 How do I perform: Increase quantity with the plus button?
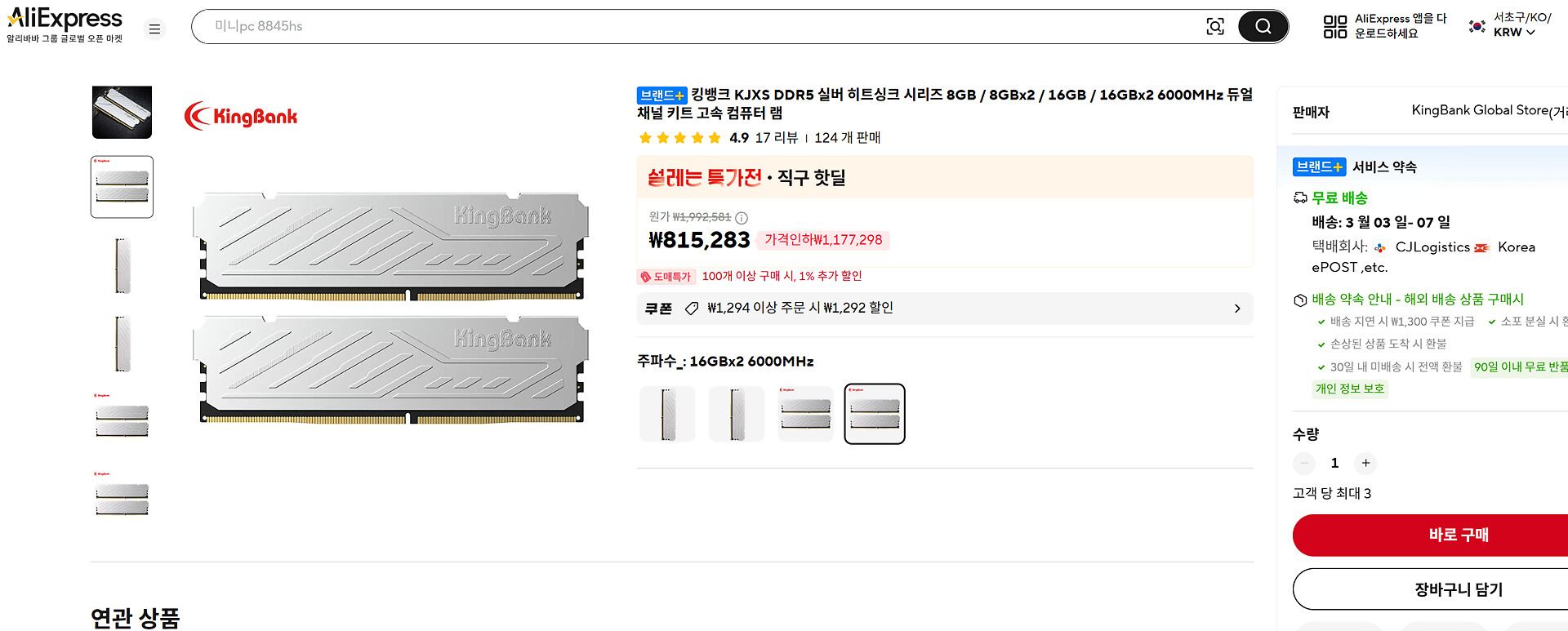point(1365,463)
